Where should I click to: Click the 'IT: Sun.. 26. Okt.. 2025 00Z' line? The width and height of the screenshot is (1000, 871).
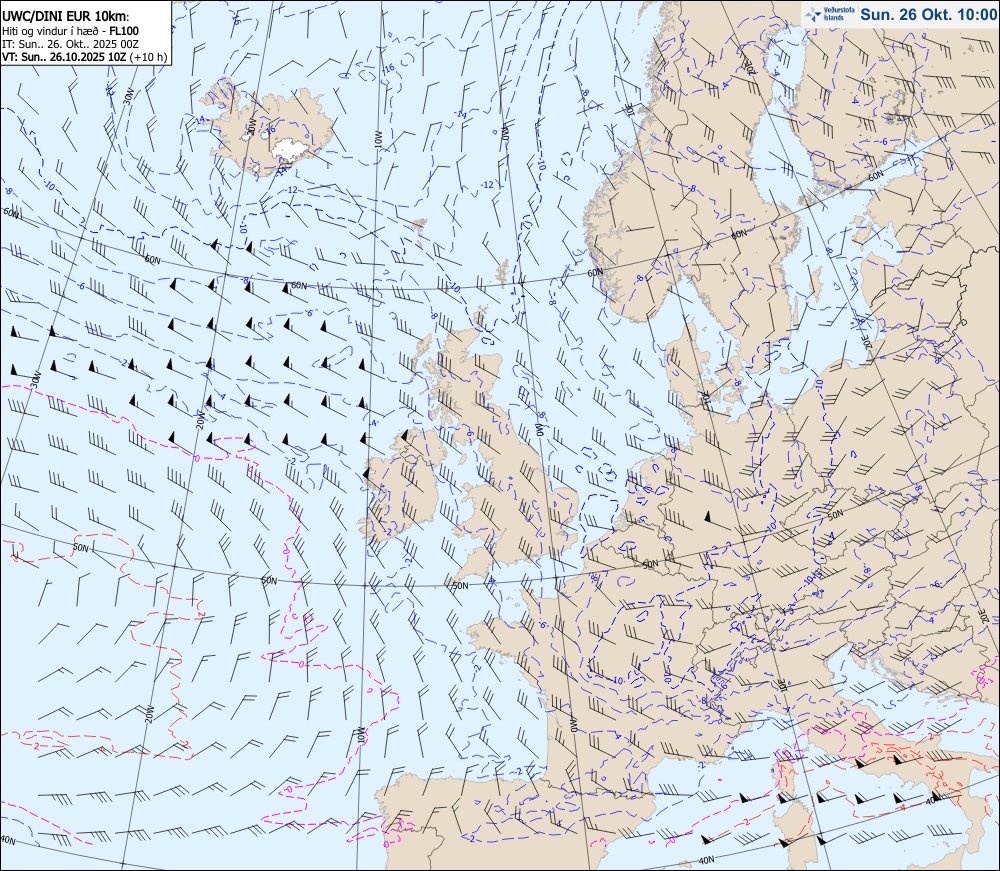pos(71,43)
